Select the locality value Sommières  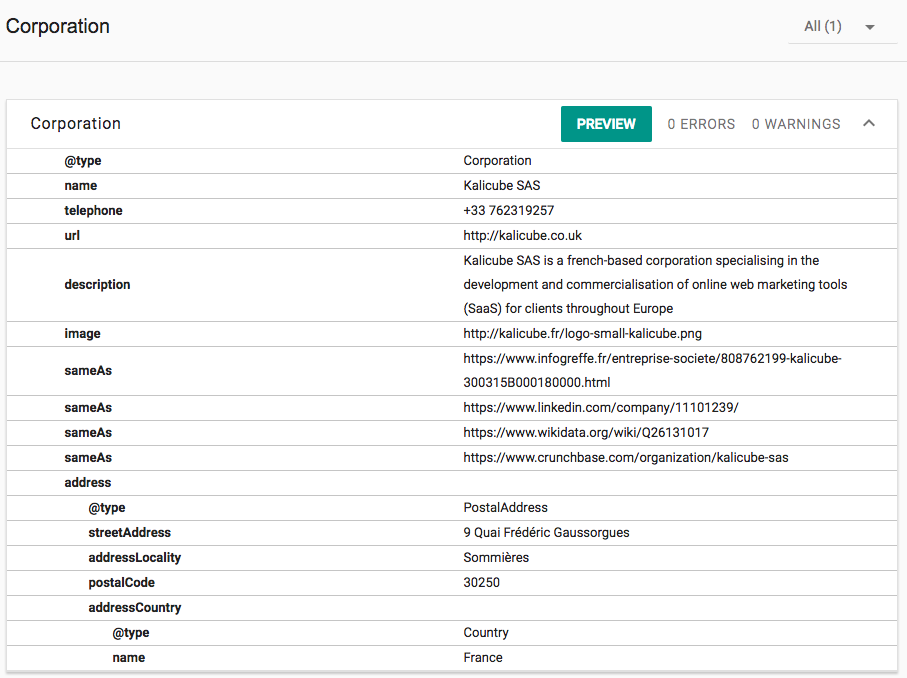[x=496, y=557]
